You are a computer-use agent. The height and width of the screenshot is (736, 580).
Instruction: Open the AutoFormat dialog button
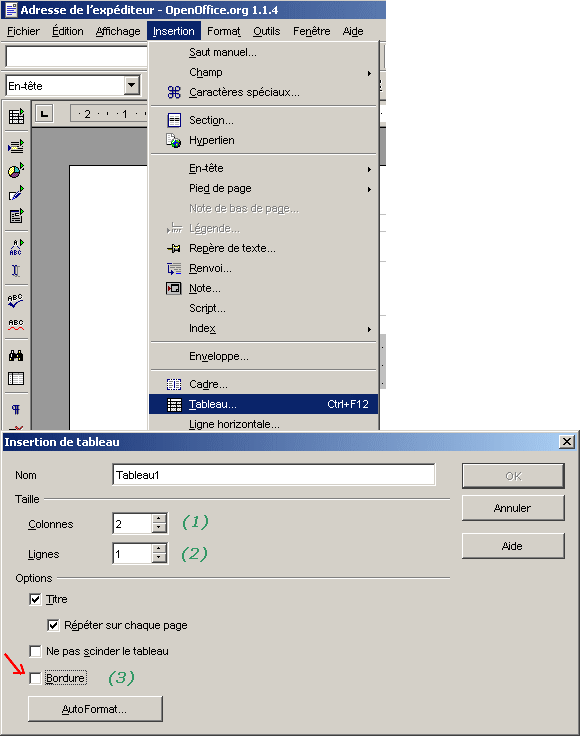[95, 709]
